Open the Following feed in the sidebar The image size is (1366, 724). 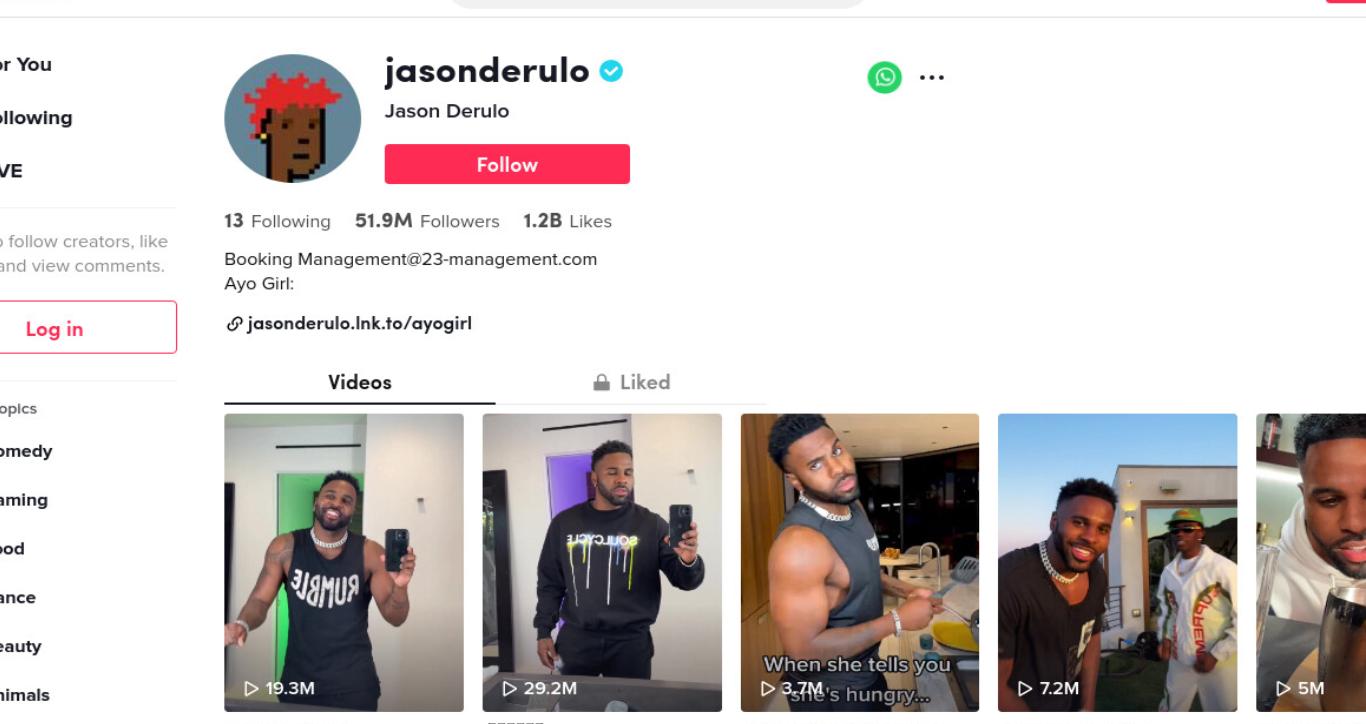coord(36,117)
